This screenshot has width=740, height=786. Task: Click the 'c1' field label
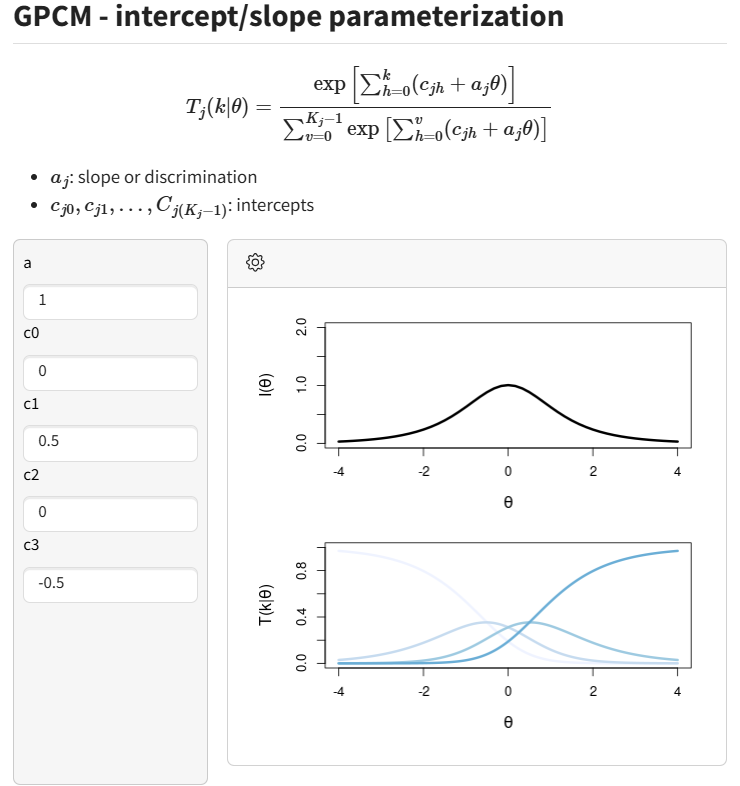[x=31, y=404]
